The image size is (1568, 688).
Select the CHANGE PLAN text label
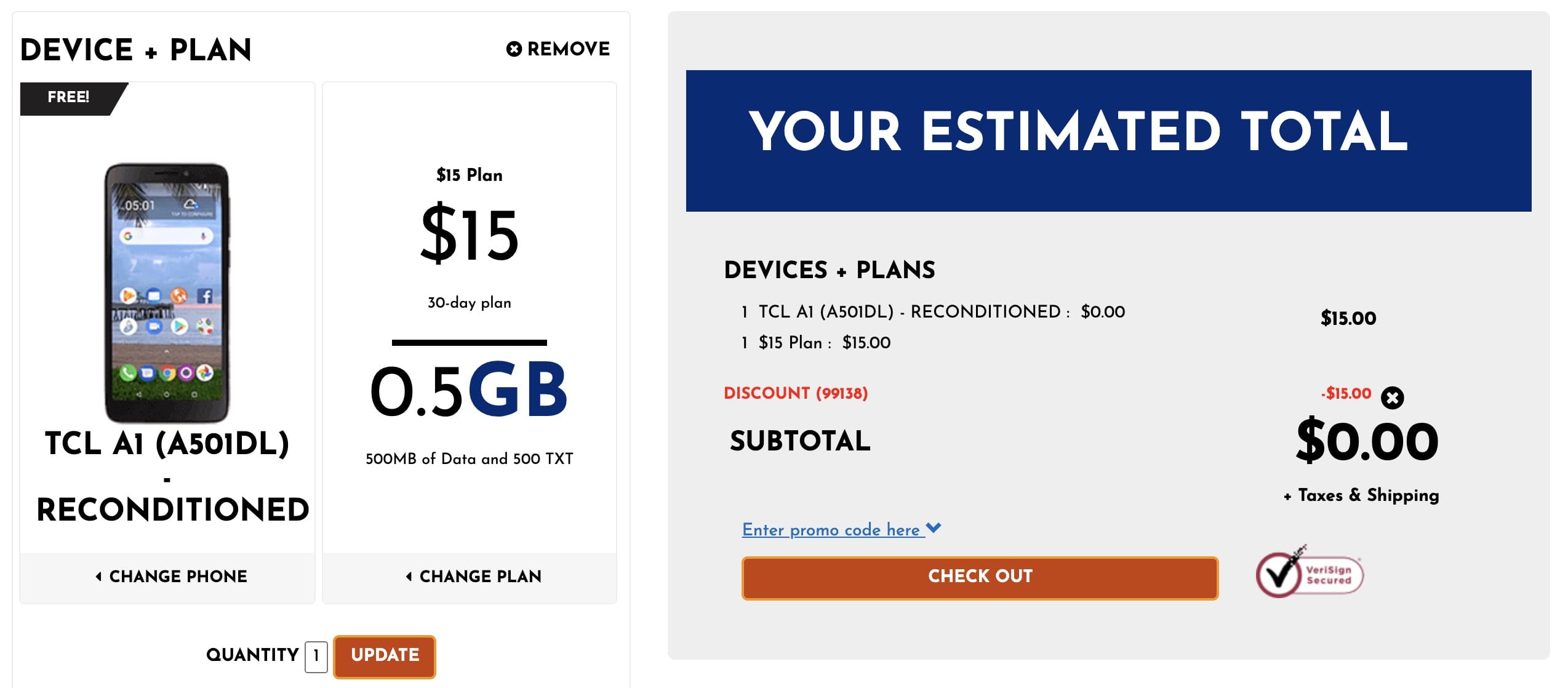point(481,576)
